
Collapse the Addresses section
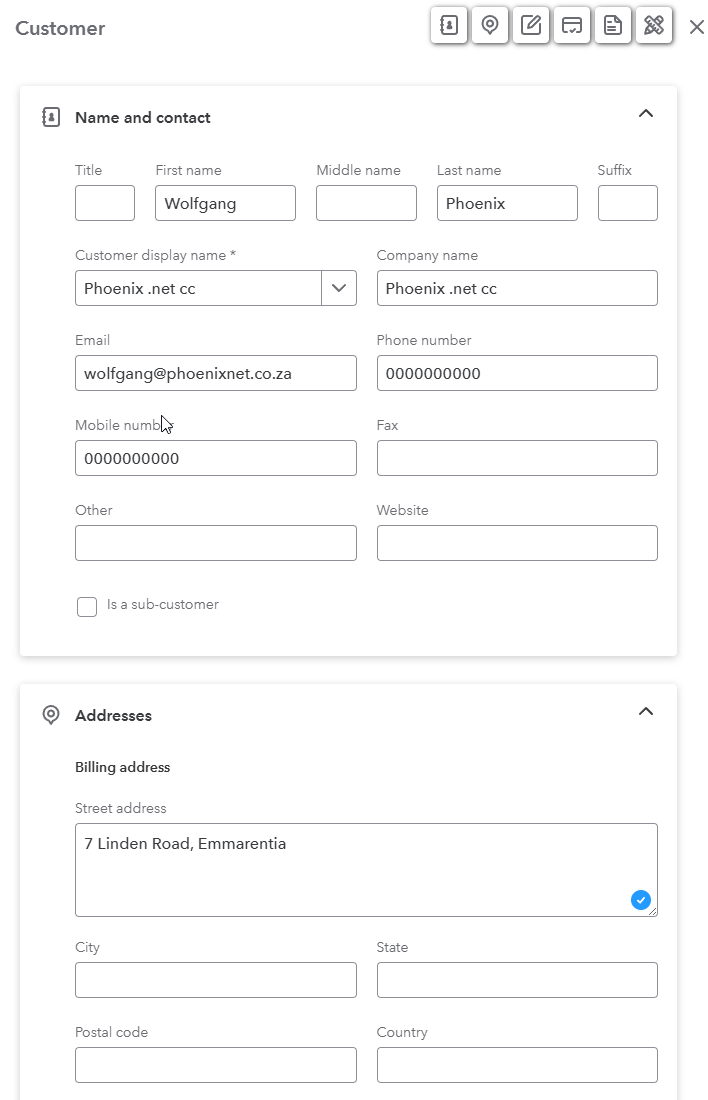(x=646, y=711)
